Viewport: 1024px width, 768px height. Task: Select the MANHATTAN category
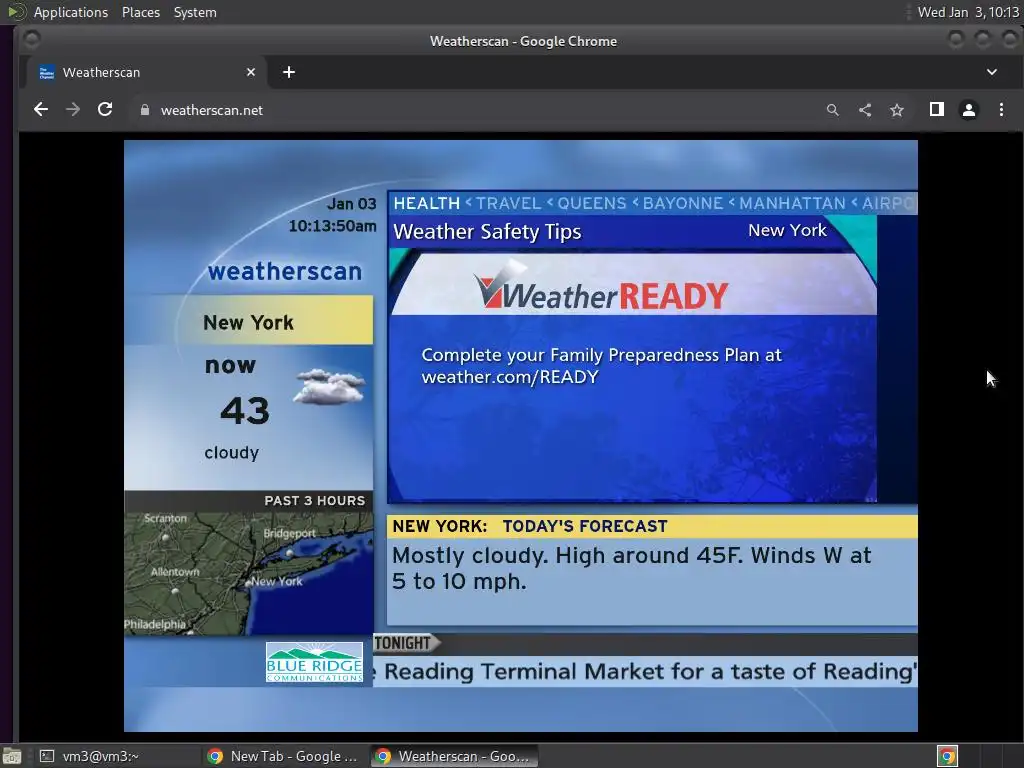[x=792, y=203]
